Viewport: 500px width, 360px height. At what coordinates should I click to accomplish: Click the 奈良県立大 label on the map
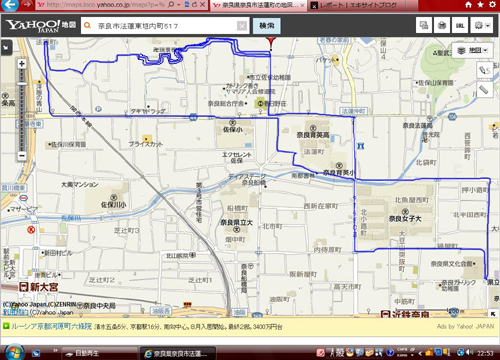[x=236, y=222]
